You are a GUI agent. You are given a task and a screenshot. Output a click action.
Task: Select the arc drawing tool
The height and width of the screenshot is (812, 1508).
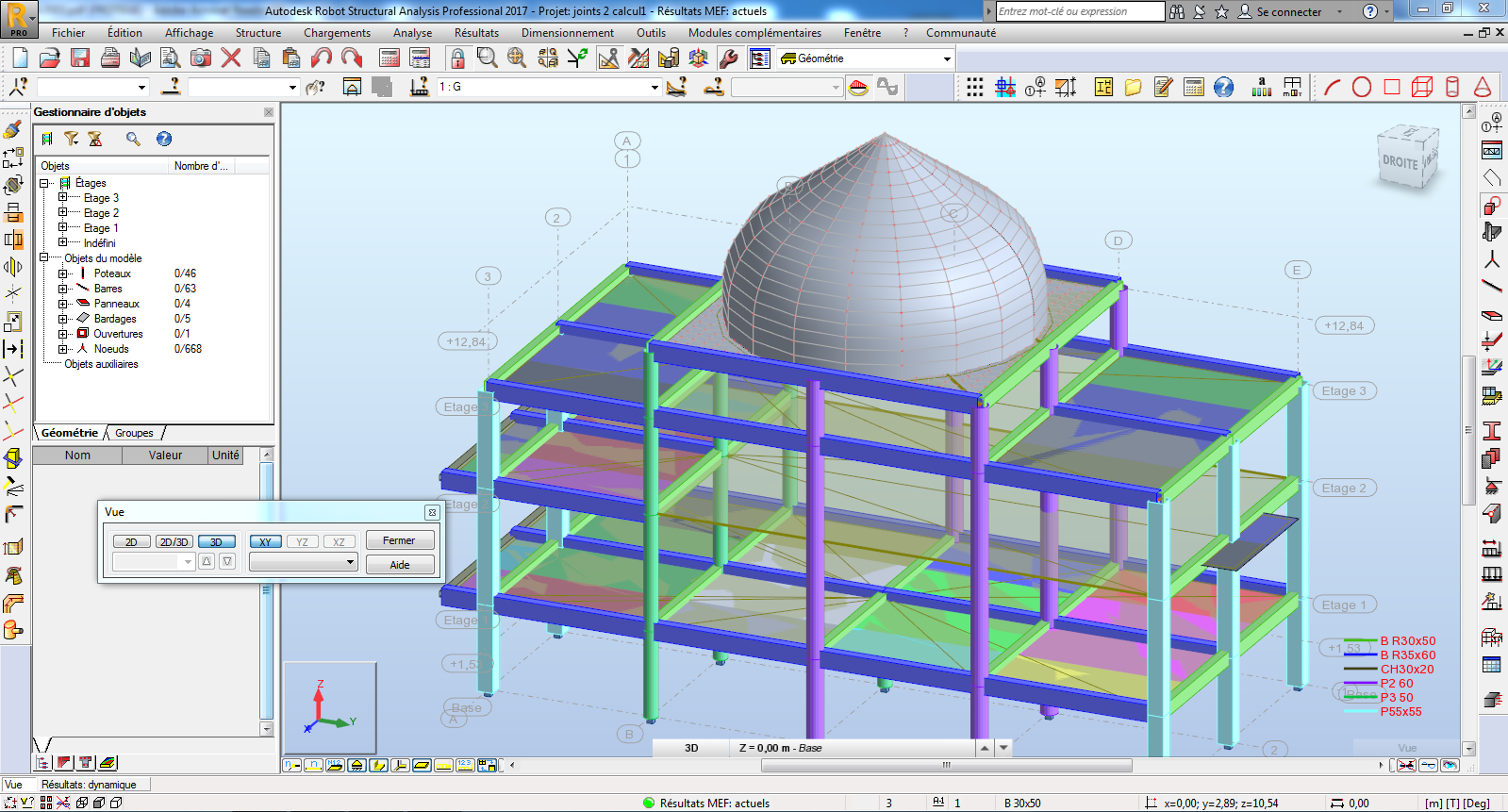click(1332, 88)
